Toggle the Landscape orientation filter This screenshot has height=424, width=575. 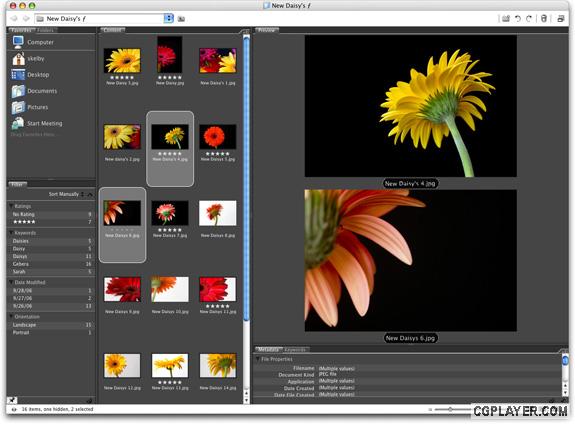(51, 325)
